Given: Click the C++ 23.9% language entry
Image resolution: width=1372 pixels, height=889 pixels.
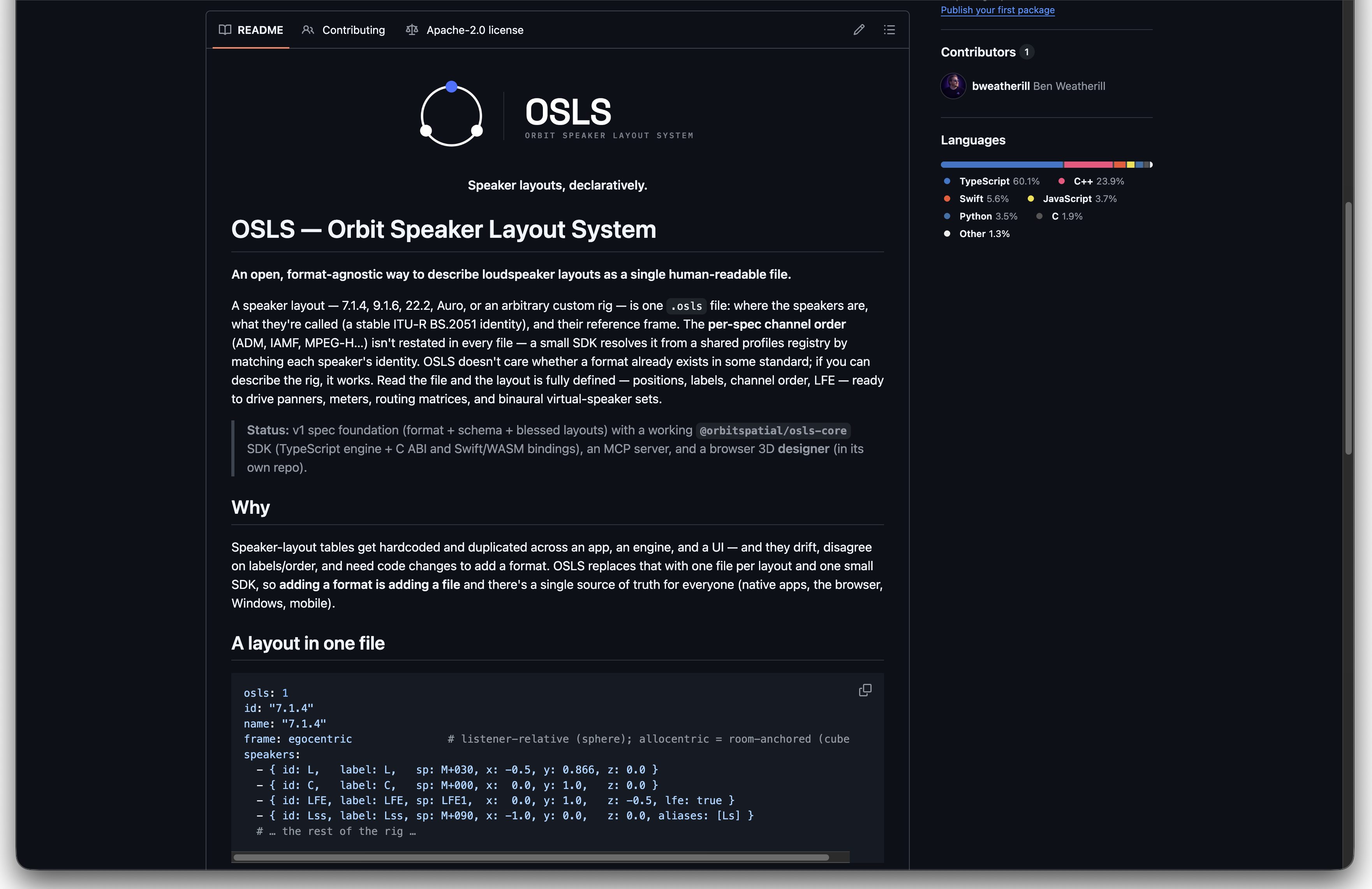Looking at the screenshot, I should click(x=1091, y=181).
